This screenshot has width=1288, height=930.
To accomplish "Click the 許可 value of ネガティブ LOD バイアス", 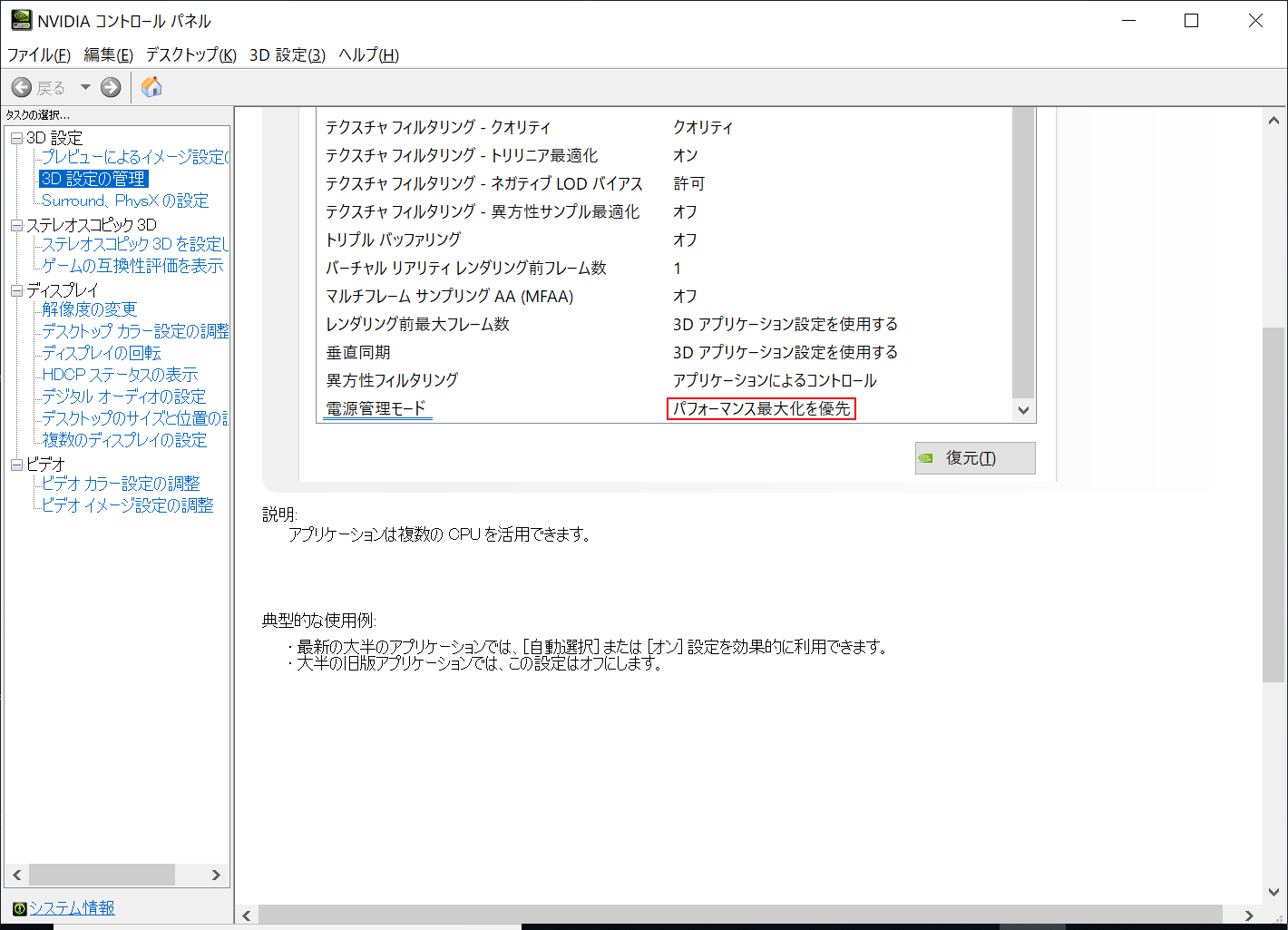I will (x=688, y=183).
